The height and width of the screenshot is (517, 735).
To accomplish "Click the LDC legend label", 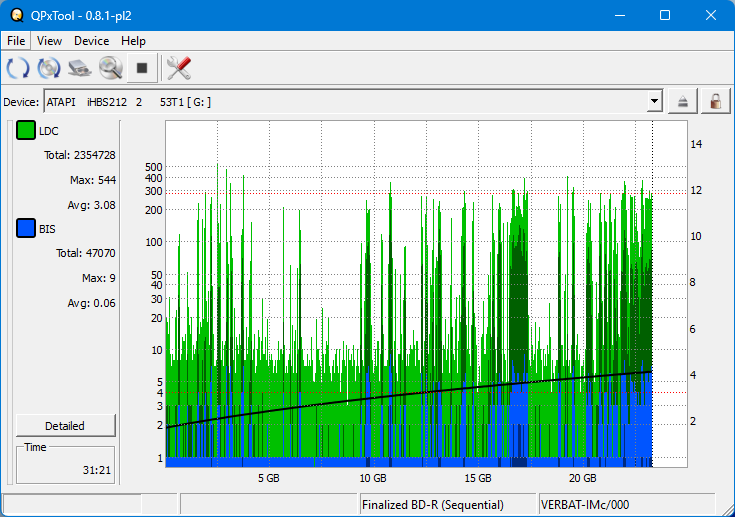I will click(x=49, y=131).
